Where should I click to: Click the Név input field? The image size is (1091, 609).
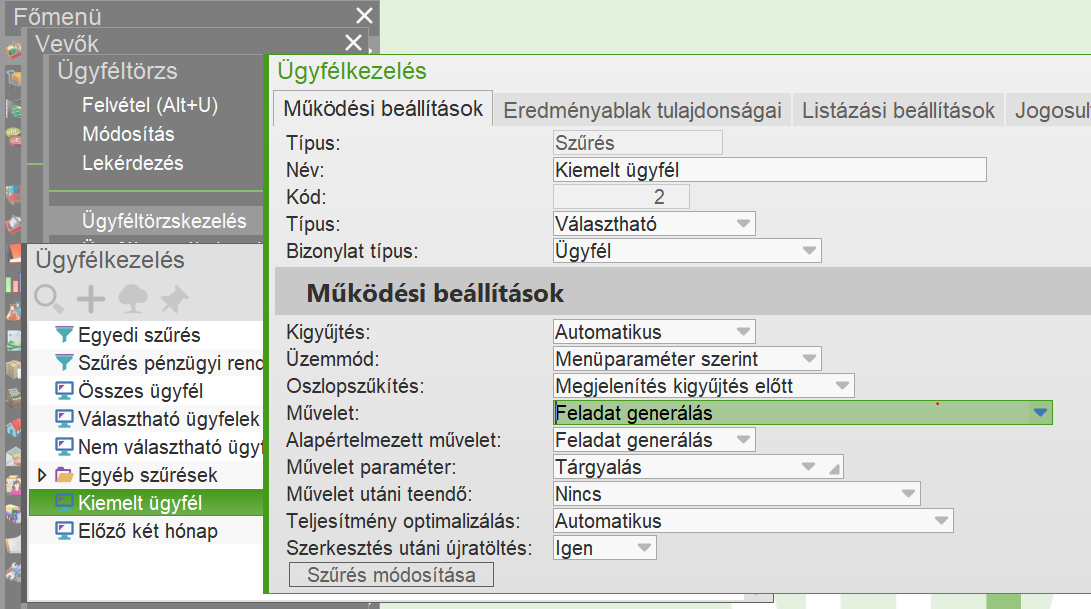coord(769,170)
